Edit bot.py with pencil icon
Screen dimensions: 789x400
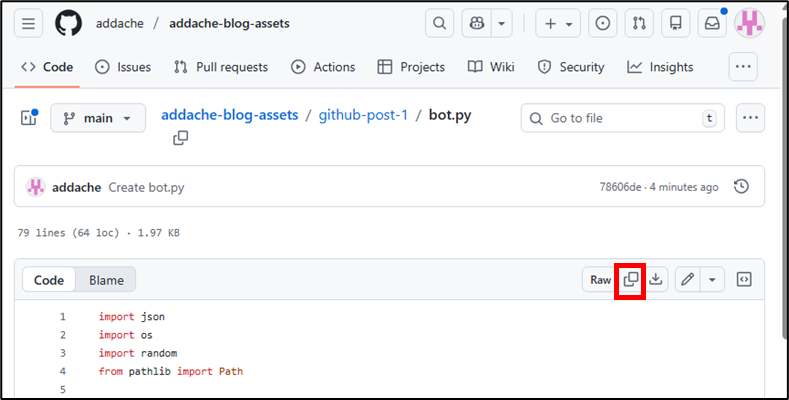tap(687, 280)
